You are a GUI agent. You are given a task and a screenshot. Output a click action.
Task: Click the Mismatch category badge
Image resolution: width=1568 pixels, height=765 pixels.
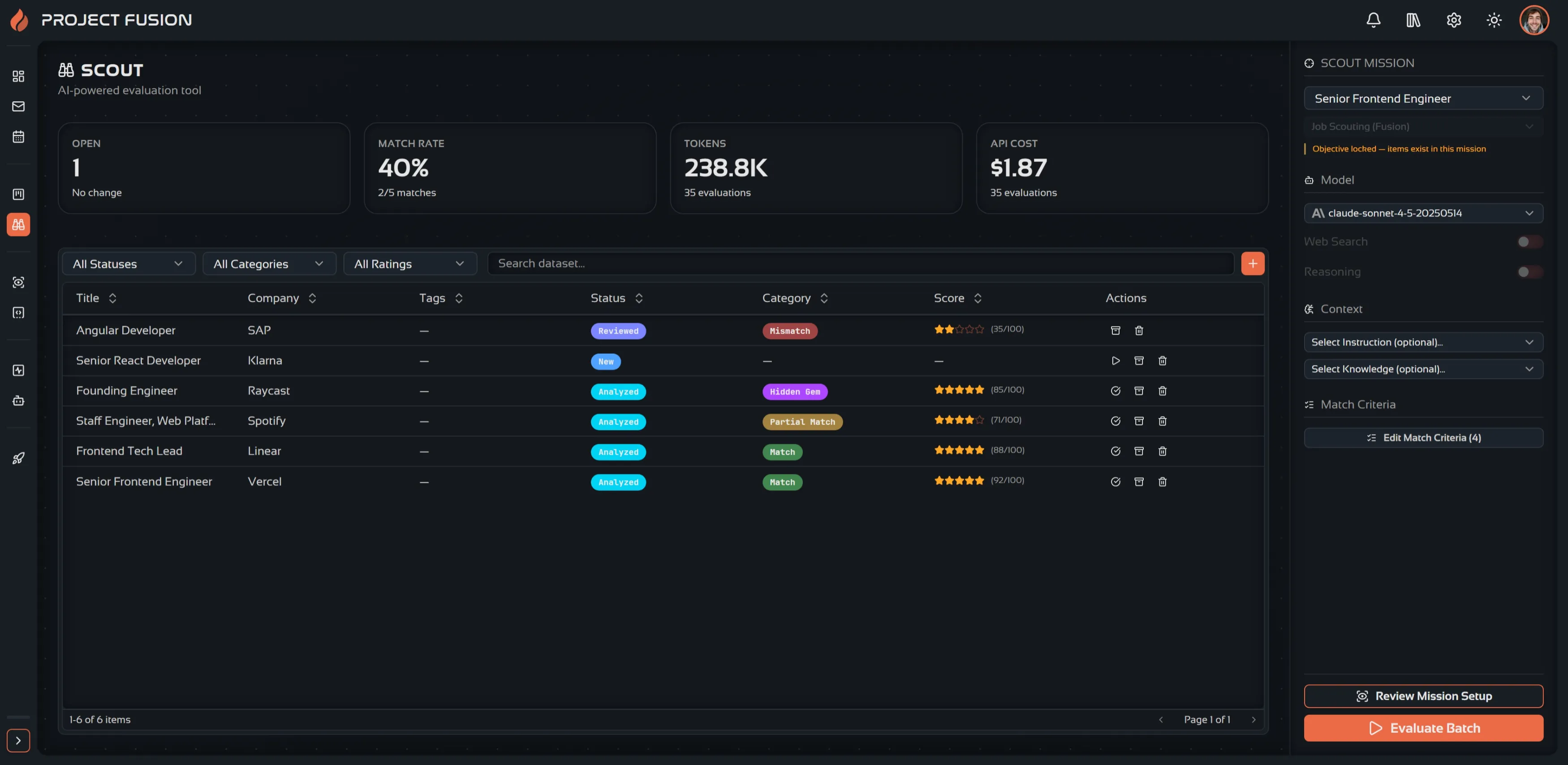click(x=789, y=331)
